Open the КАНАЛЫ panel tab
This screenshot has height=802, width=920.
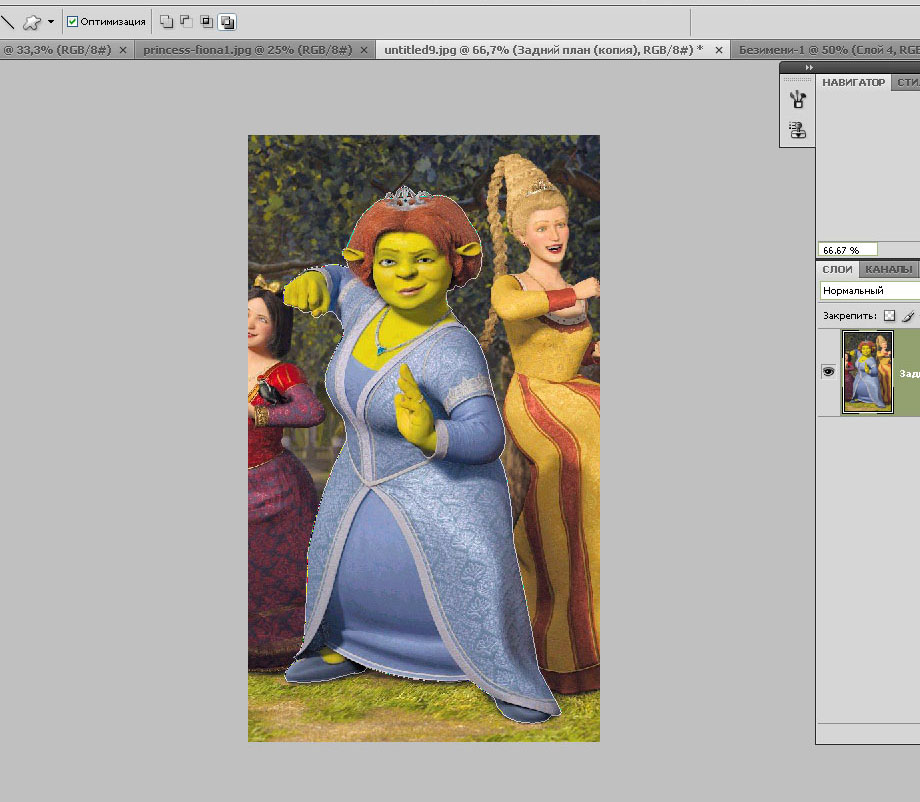pyautogui.click(x=888, y=269)
